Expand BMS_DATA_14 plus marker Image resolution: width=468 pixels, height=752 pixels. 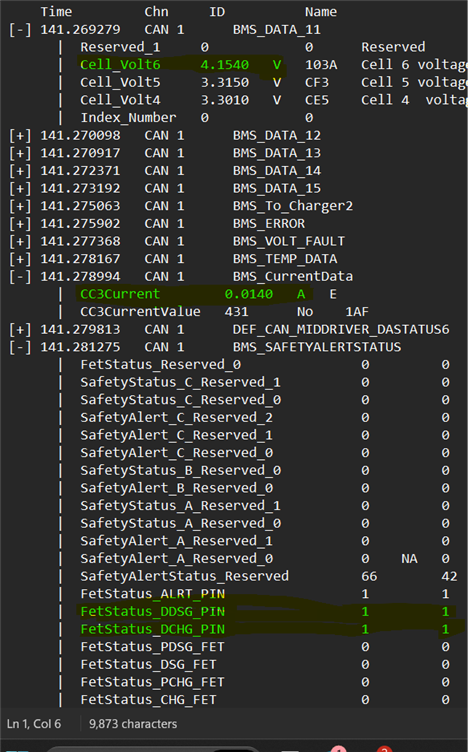click(20, 171)
